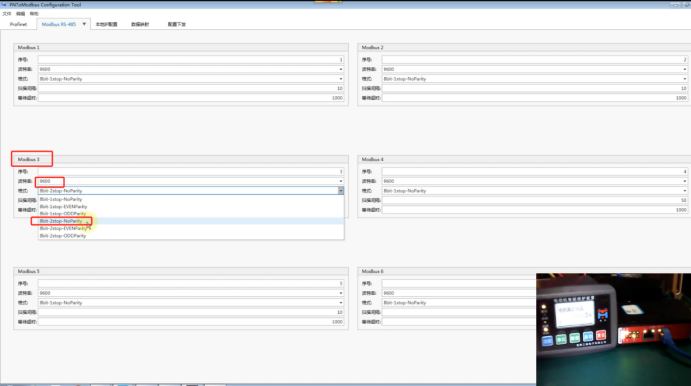Click the Modbus 5 index field showing 5
This screenshot has width=691, height=386.
[191, 283]
